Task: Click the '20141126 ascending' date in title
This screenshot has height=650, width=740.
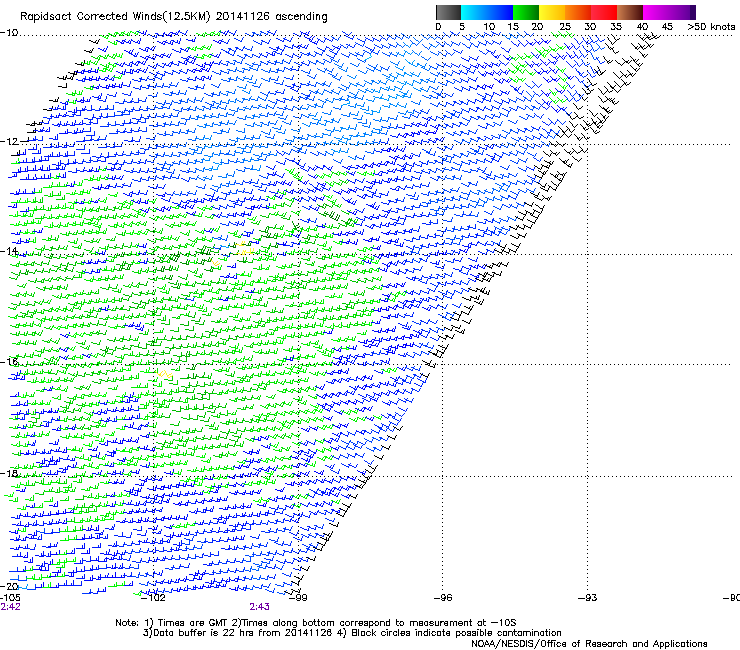Action: coord(271,16)
